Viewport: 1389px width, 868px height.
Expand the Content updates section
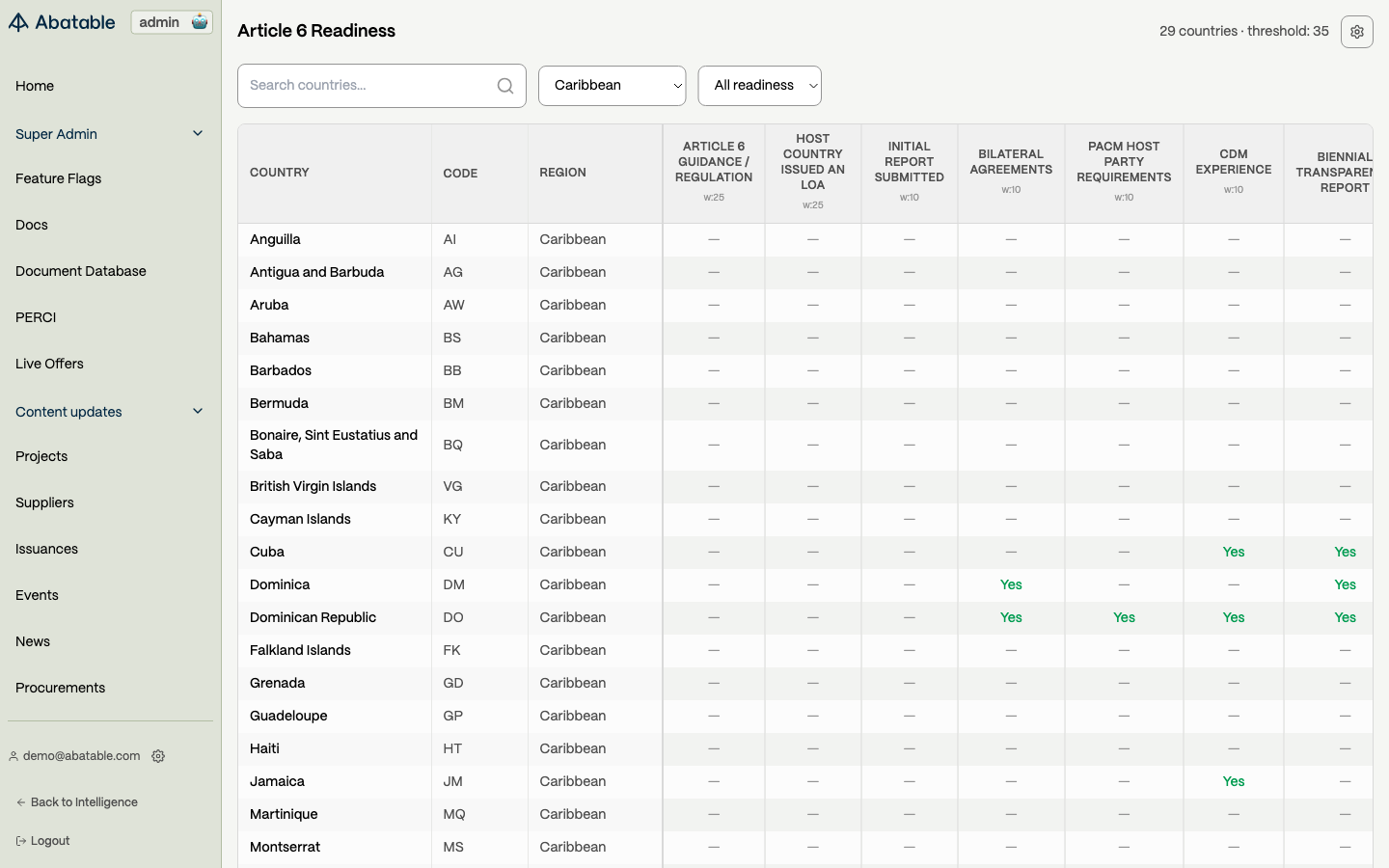(x=198, y=412)
